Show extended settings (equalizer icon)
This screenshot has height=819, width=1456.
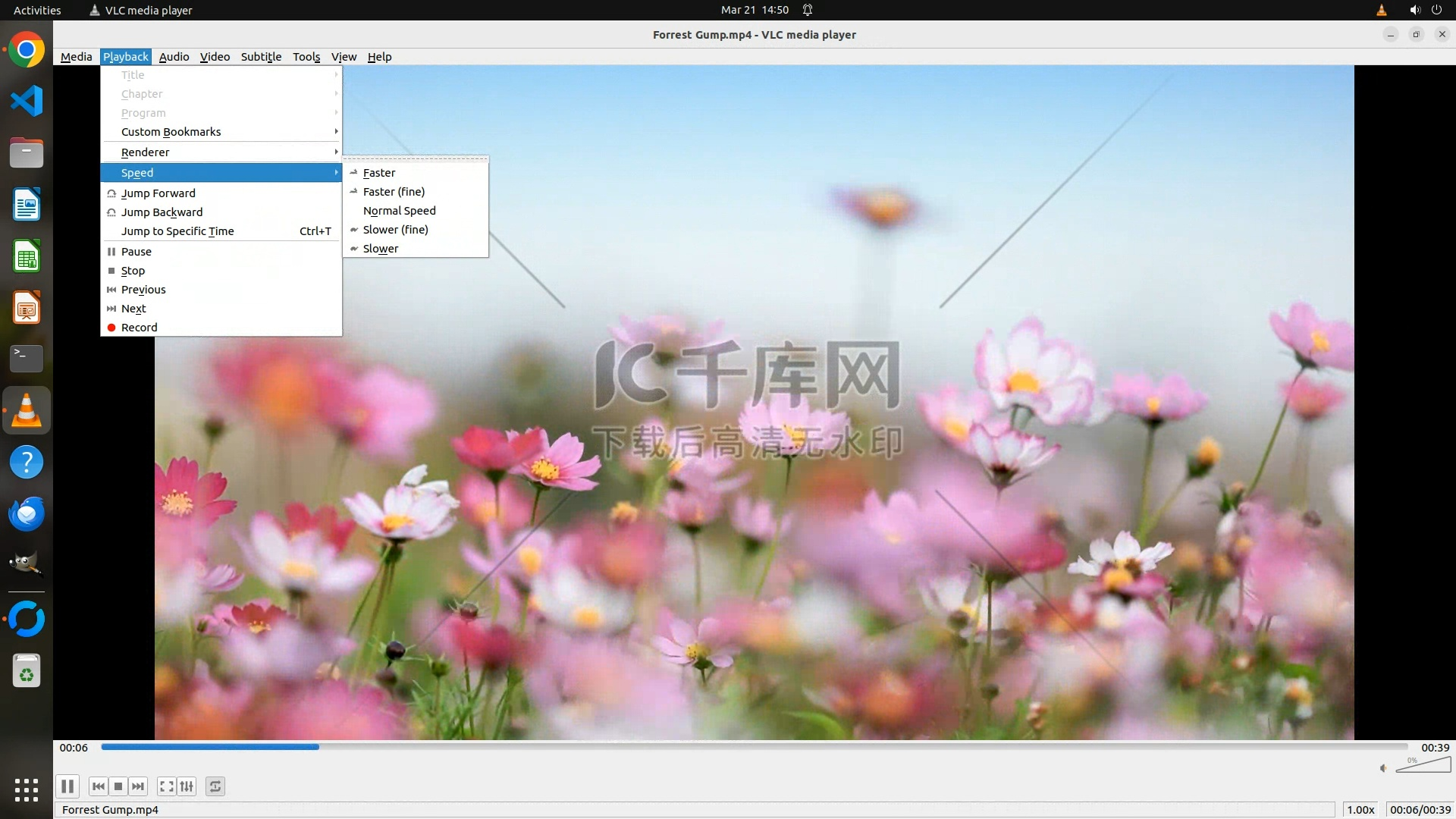pos(187,786)
